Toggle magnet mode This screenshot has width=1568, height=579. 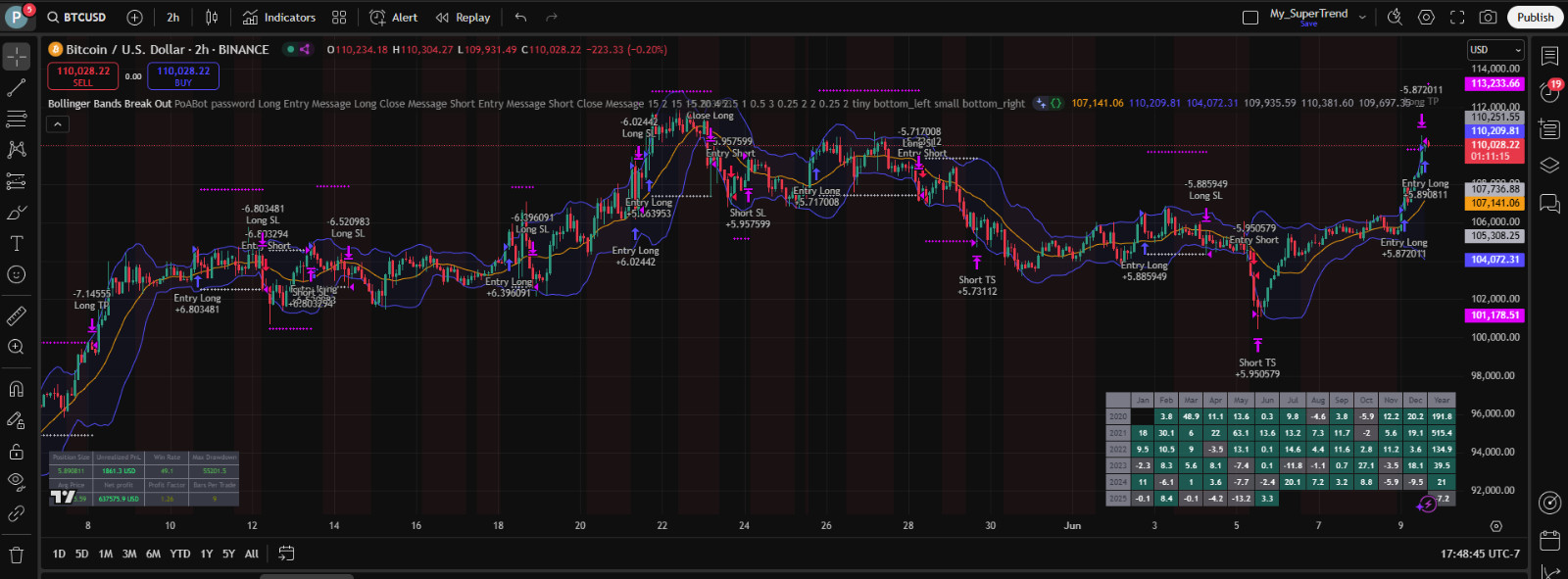pos(17,389)
